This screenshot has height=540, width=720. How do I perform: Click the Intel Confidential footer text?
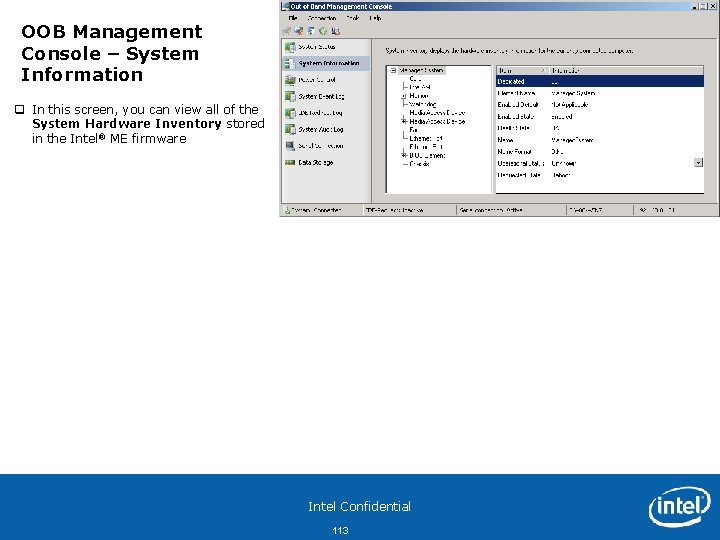(360, 506)
